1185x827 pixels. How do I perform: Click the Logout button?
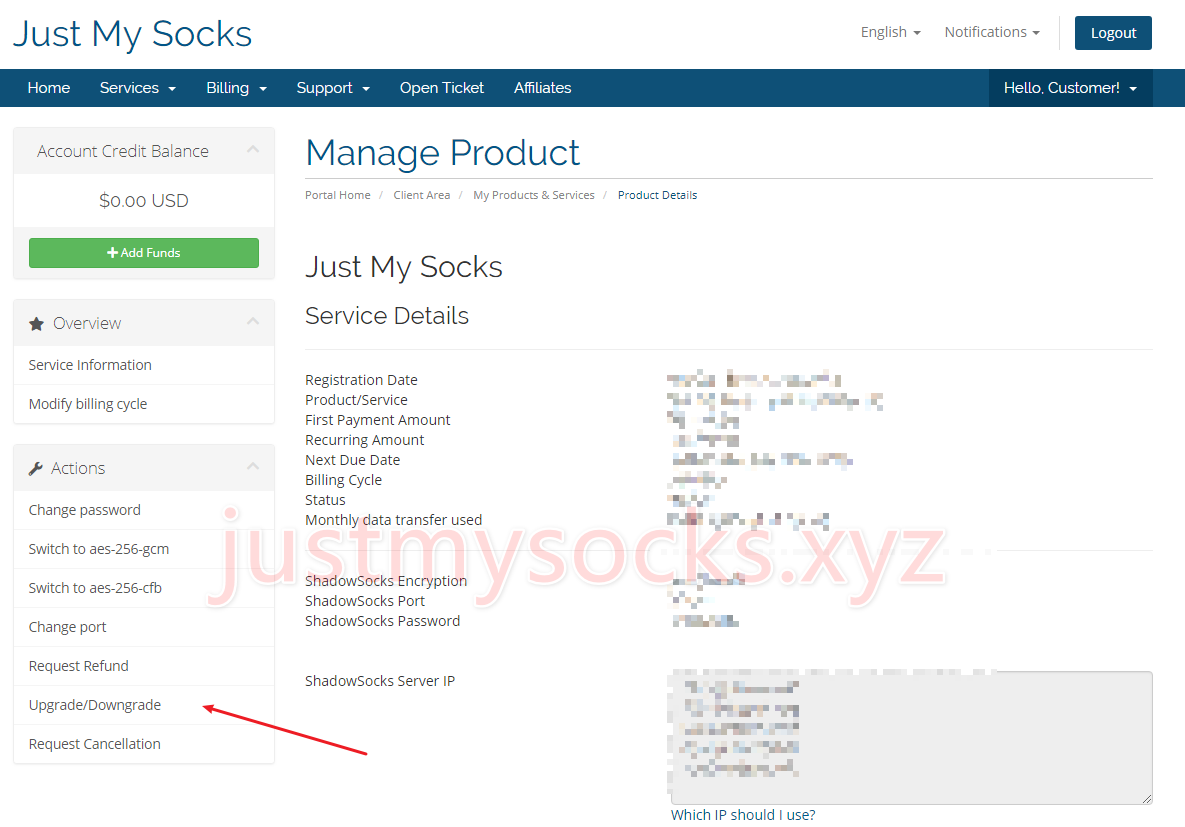tap(1112, 33)
